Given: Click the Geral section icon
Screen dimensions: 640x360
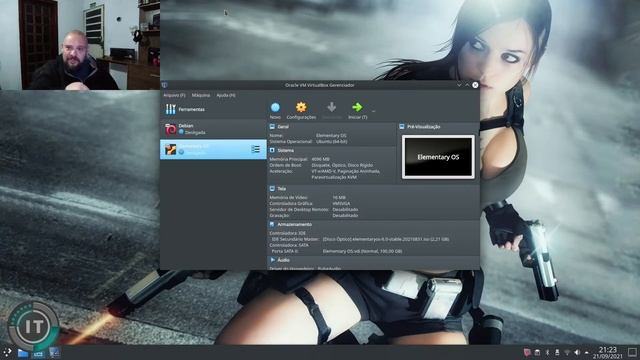Looking at the screenshot, I should coord(272,127).
